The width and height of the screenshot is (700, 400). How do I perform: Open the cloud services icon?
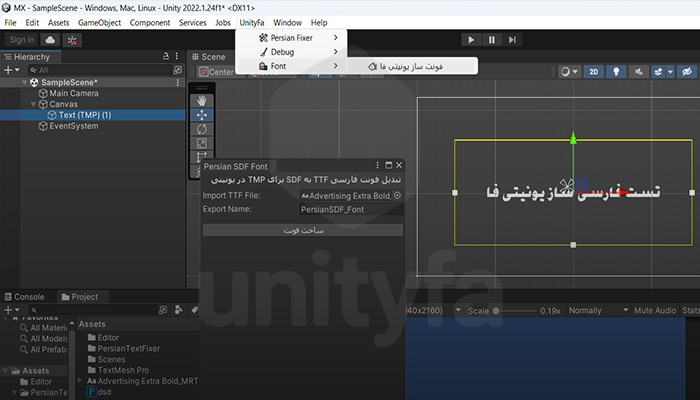[x=50, y=40]
